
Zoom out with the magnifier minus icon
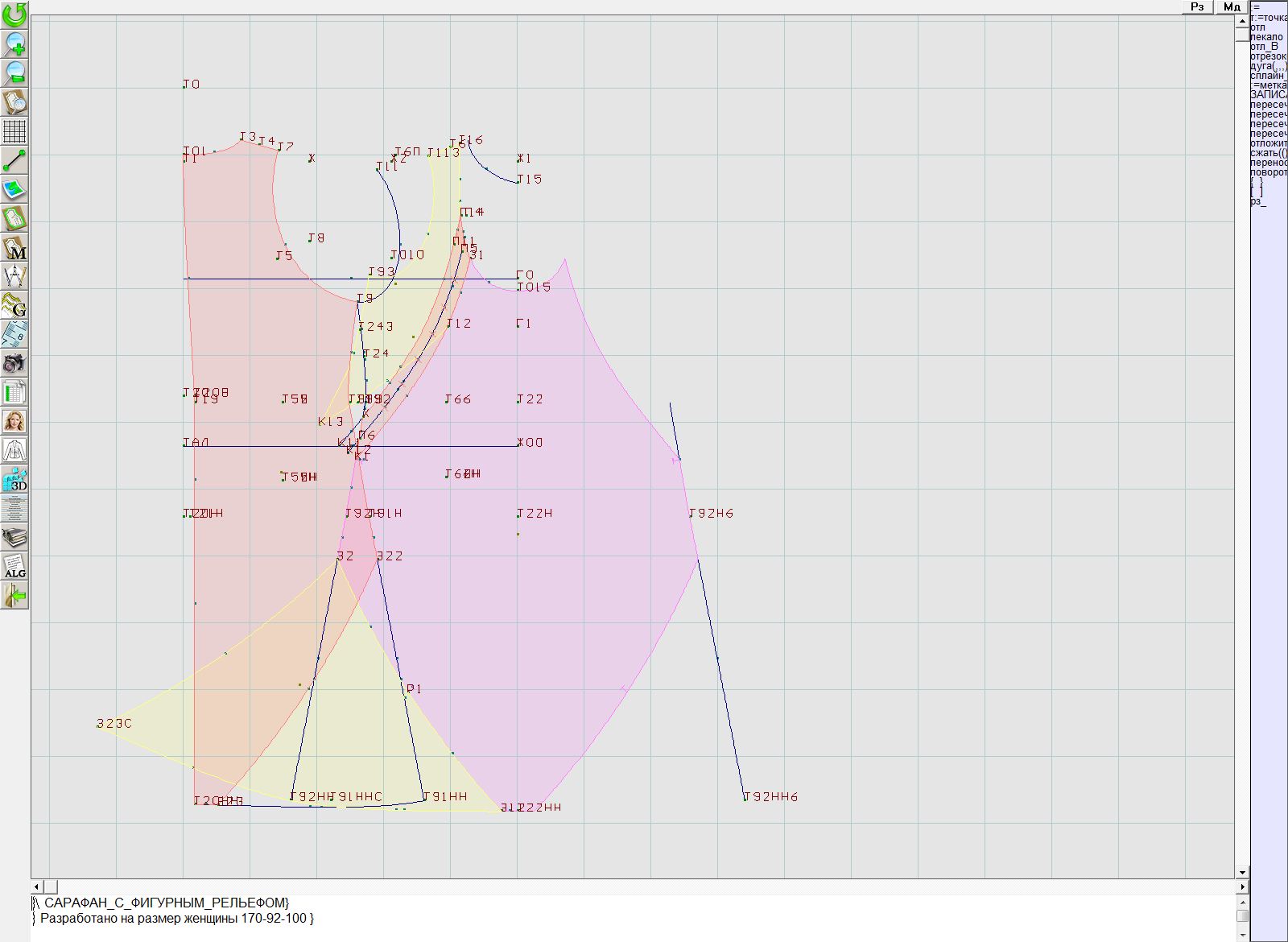tap(14, 72)
